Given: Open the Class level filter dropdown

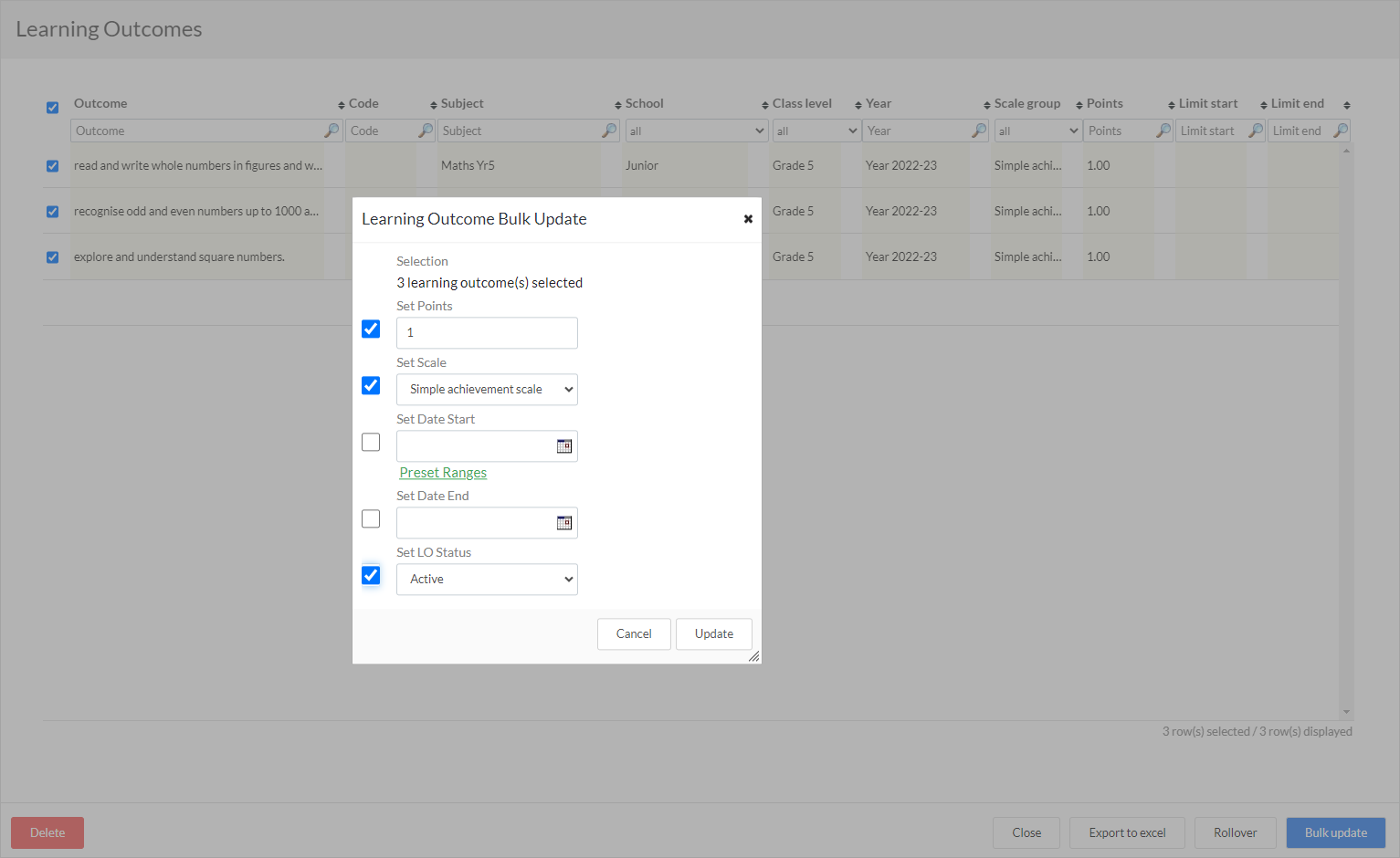Looking at the screenshot, I should tap(816, 131).
